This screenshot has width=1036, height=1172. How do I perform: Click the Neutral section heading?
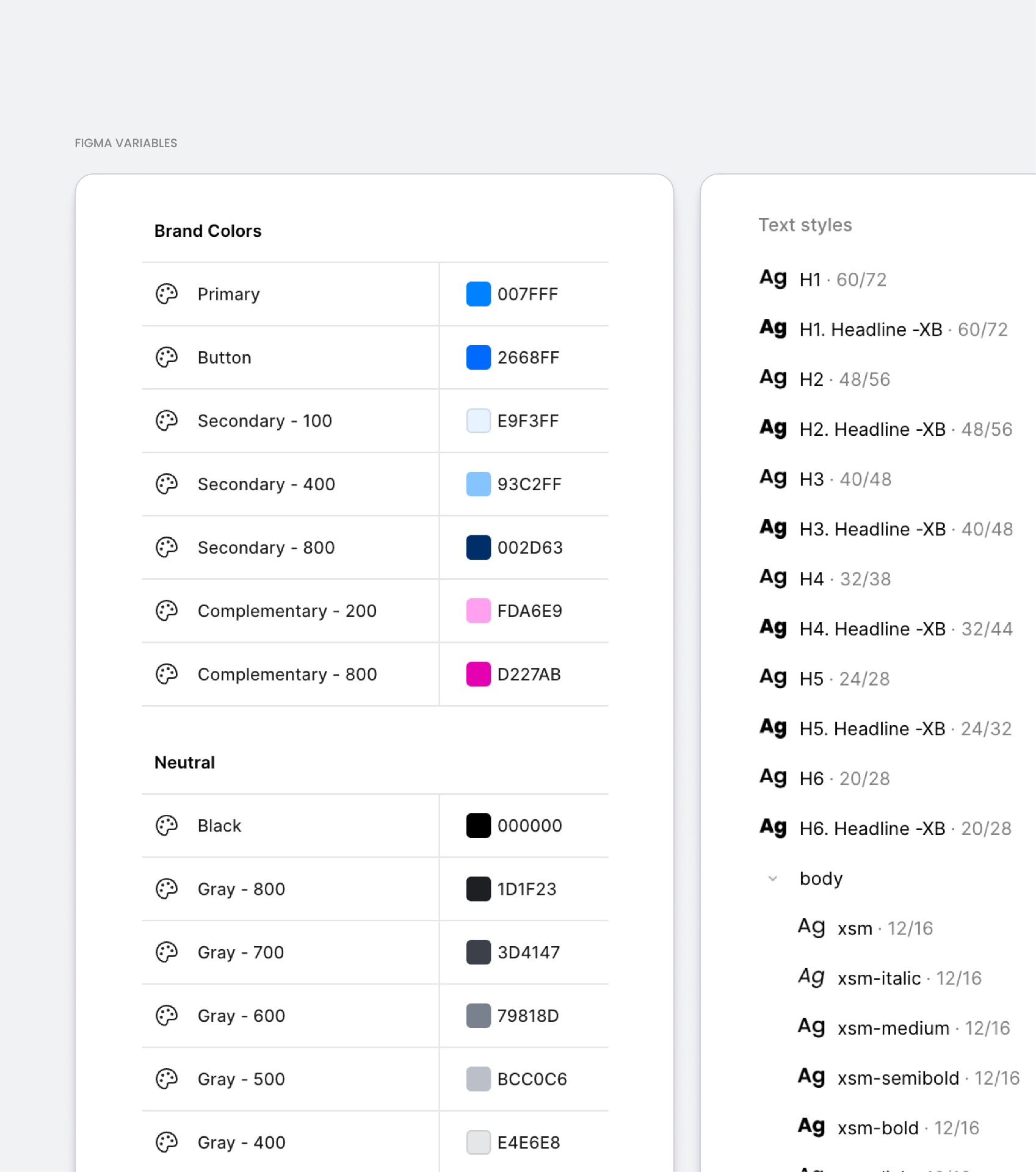[184, 763]
